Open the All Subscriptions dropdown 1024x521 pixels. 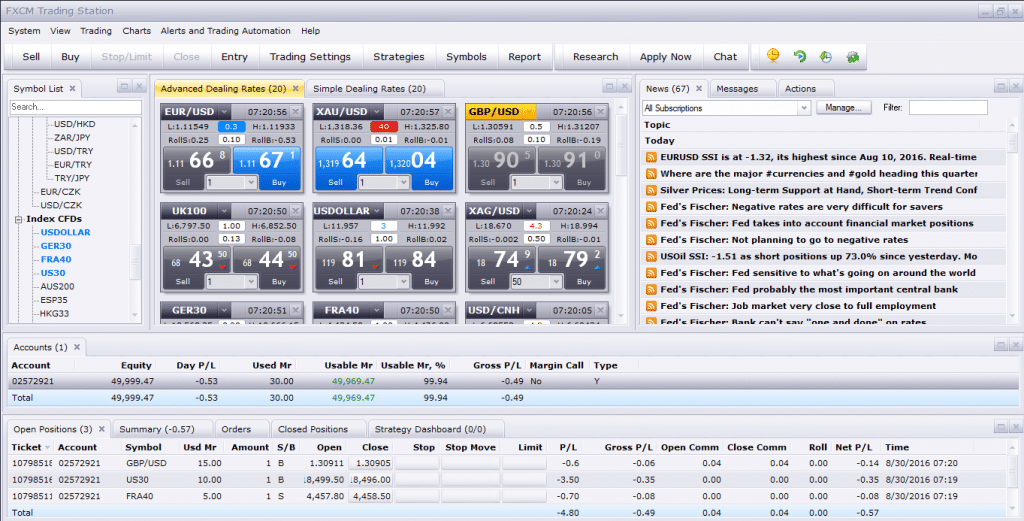click(727, 108)
